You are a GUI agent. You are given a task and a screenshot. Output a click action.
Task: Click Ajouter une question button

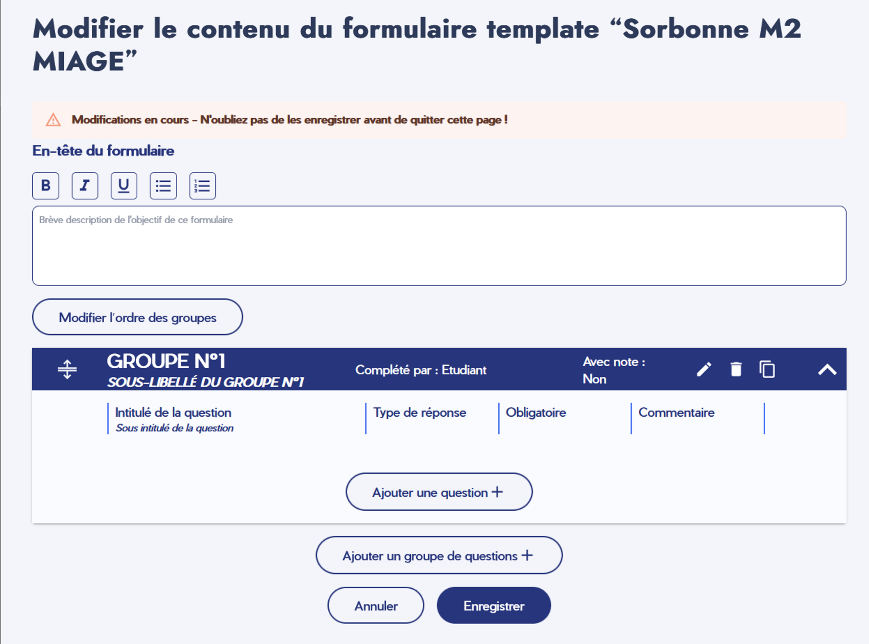coord(439,492)
